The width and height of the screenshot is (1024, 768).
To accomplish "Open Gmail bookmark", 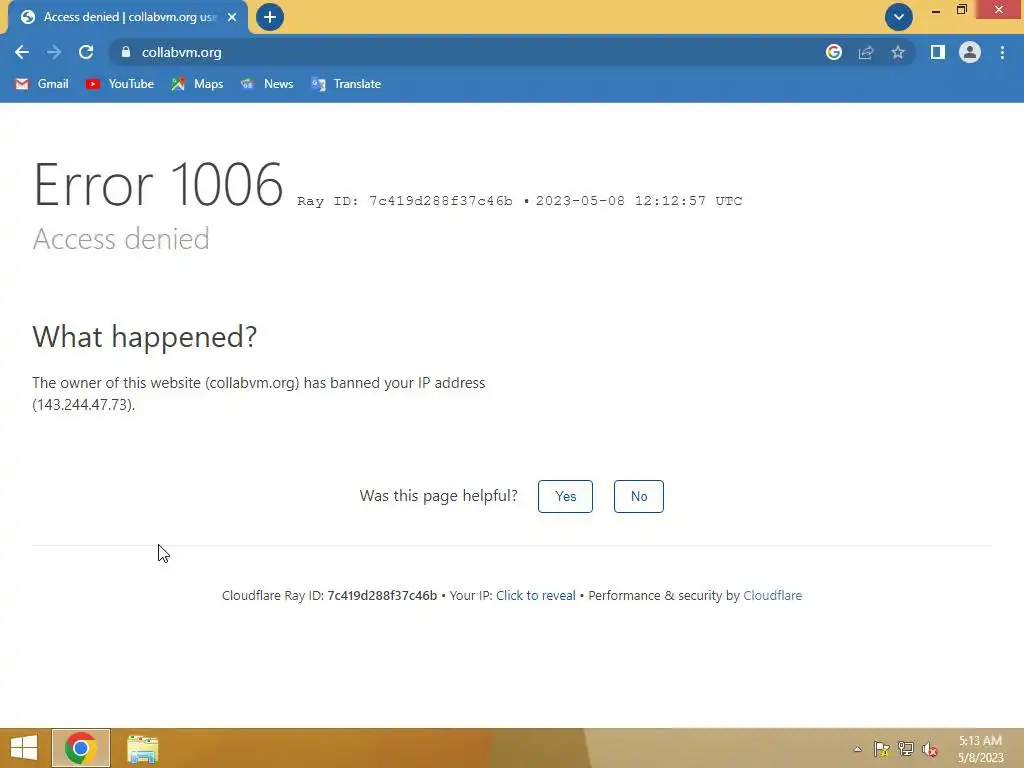I will pos(42,84).
